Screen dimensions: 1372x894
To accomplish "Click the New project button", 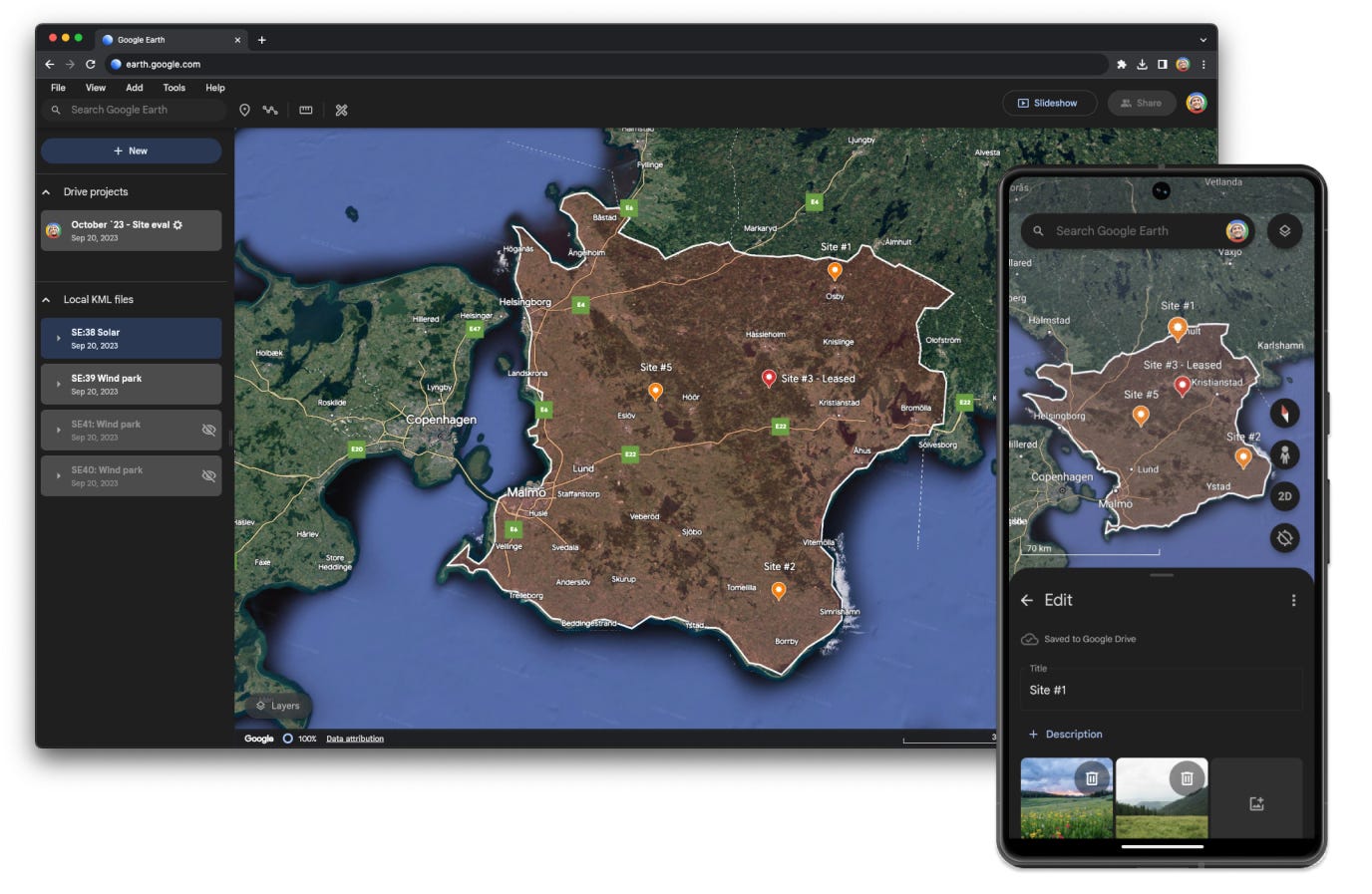I will (x=131, y=150).
